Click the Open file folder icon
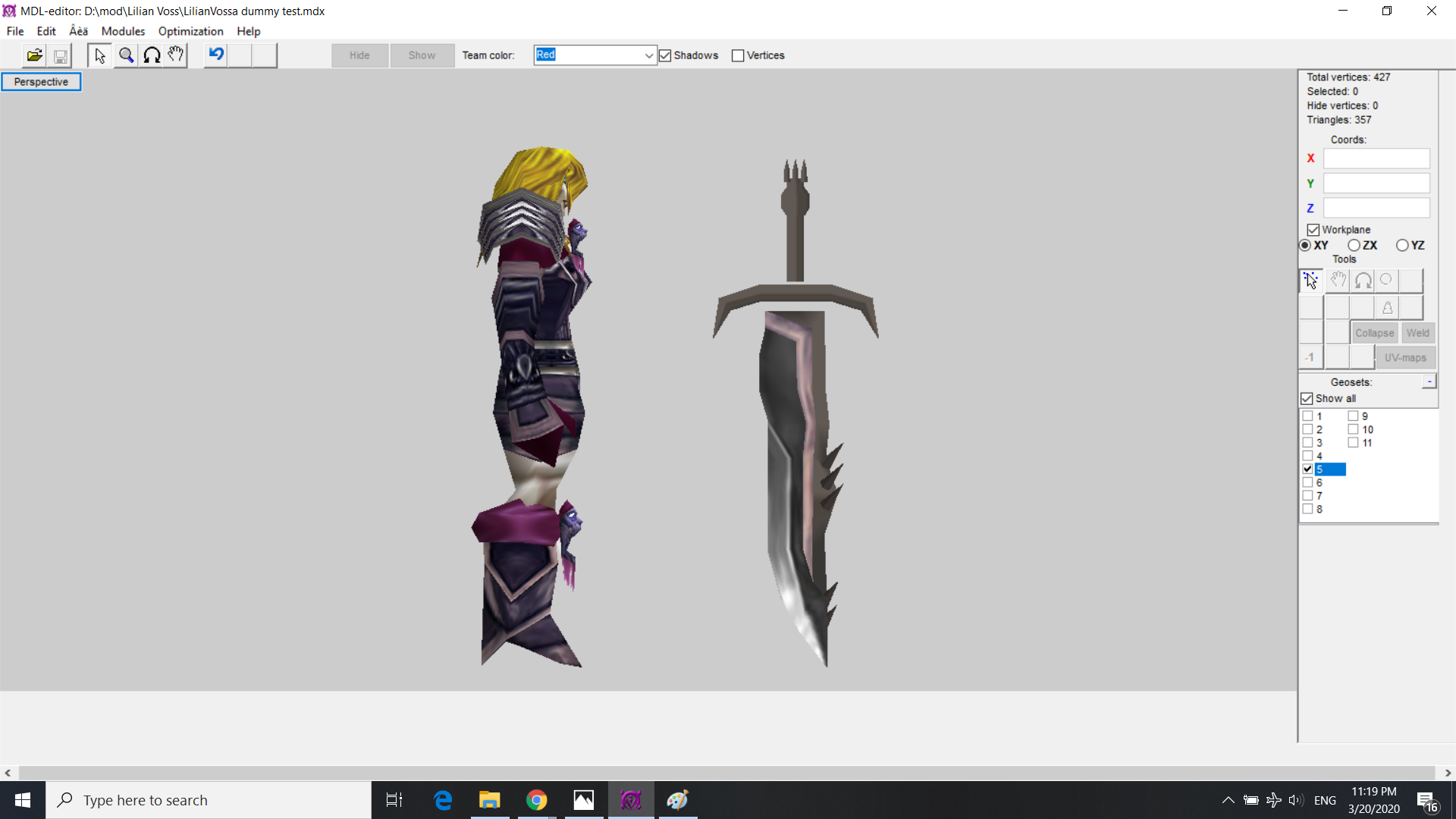Screen dimensions: 1456x819 (34, 55)
